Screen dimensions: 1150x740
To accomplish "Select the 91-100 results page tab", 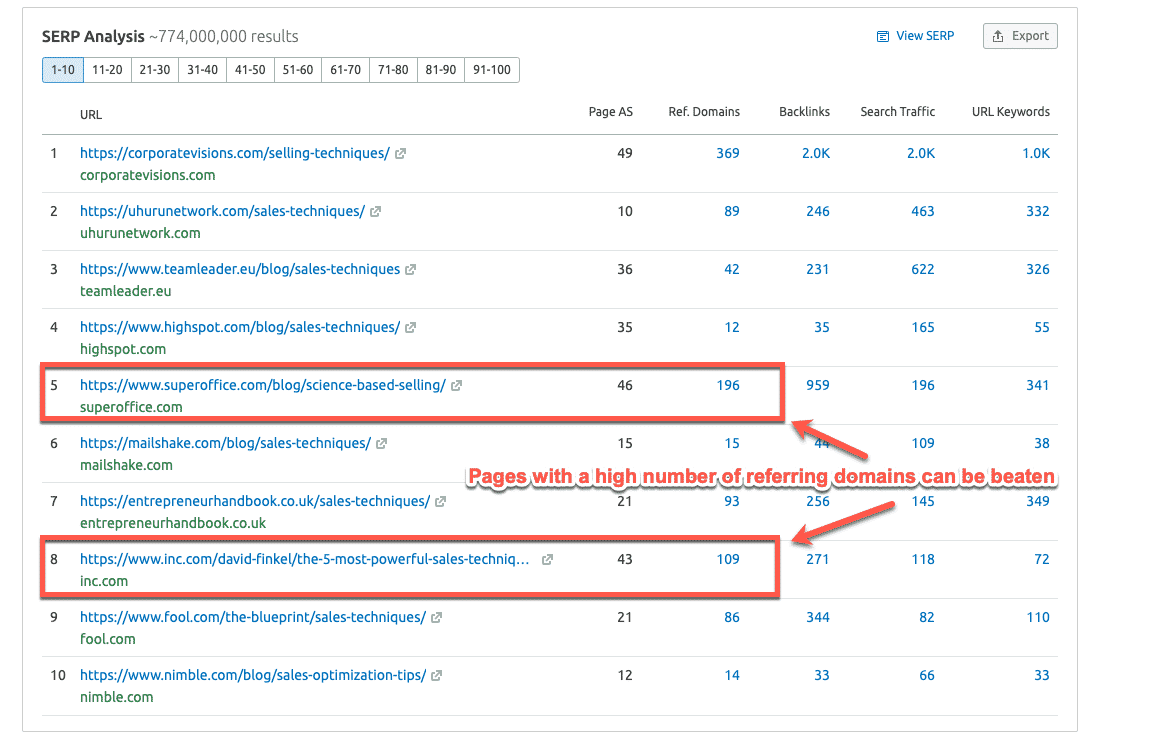I will [491, 70].
